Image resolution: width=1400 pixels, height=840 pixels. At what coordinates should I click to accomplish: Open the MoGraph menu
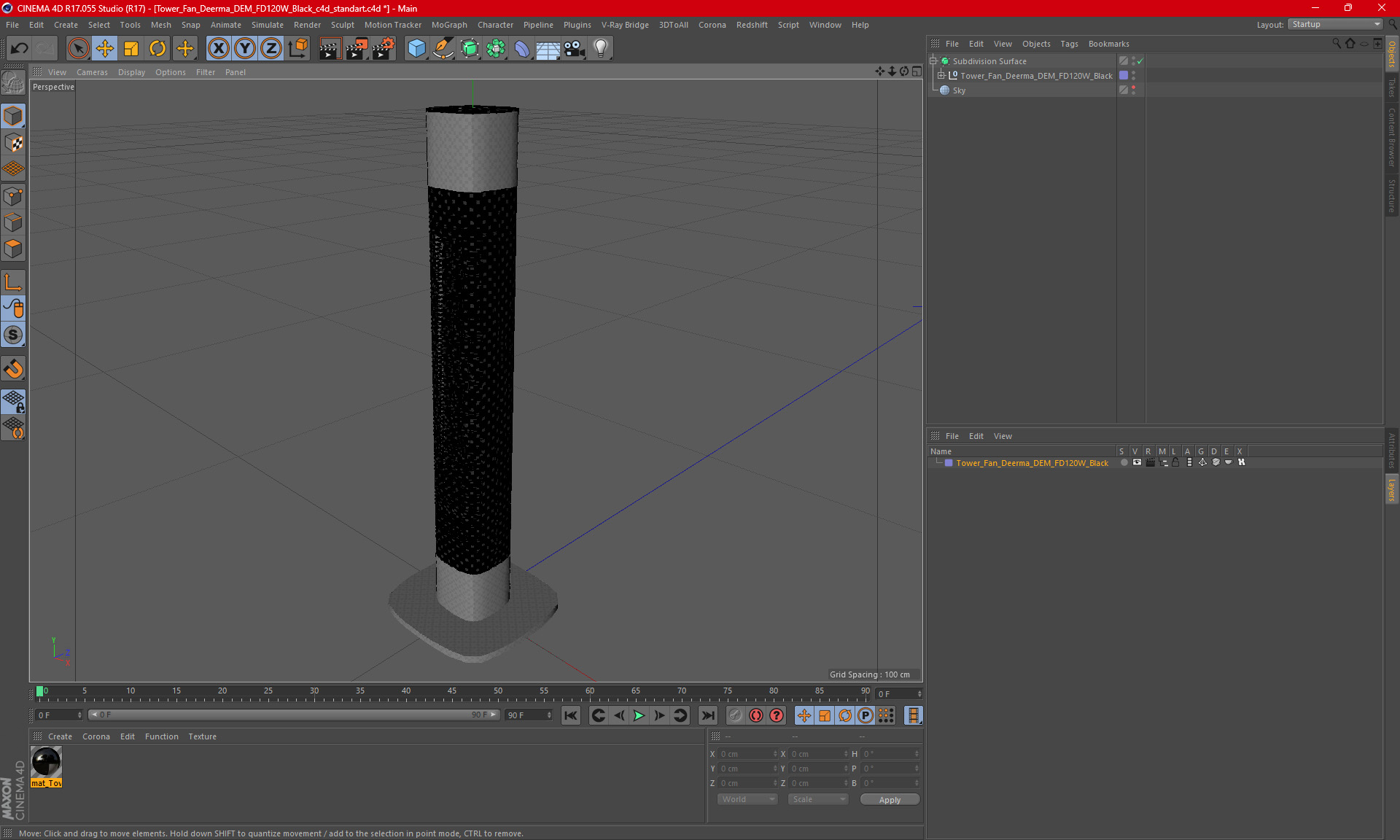(448, 25)
